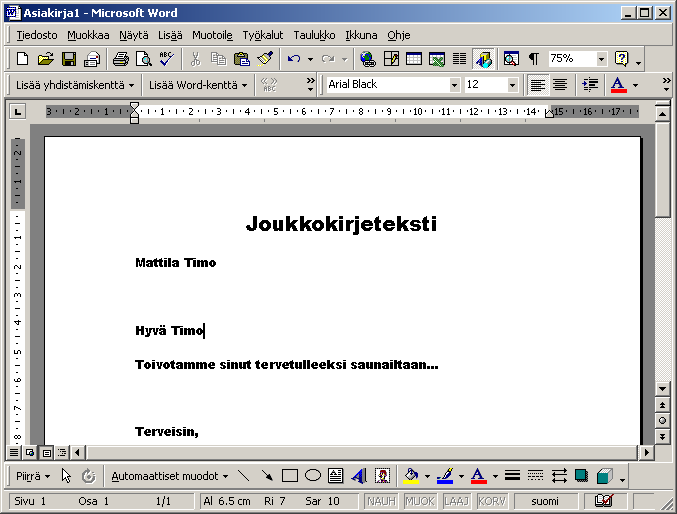The image size is (677, 514).
Task: Toggle left text alignment
Action: coord(537,85)
